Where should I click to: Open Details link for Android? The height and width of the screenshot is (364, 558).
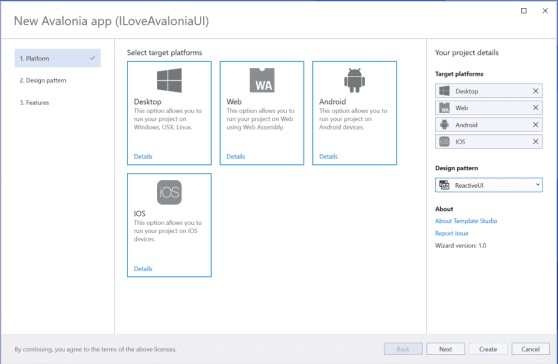pos(328,157)
